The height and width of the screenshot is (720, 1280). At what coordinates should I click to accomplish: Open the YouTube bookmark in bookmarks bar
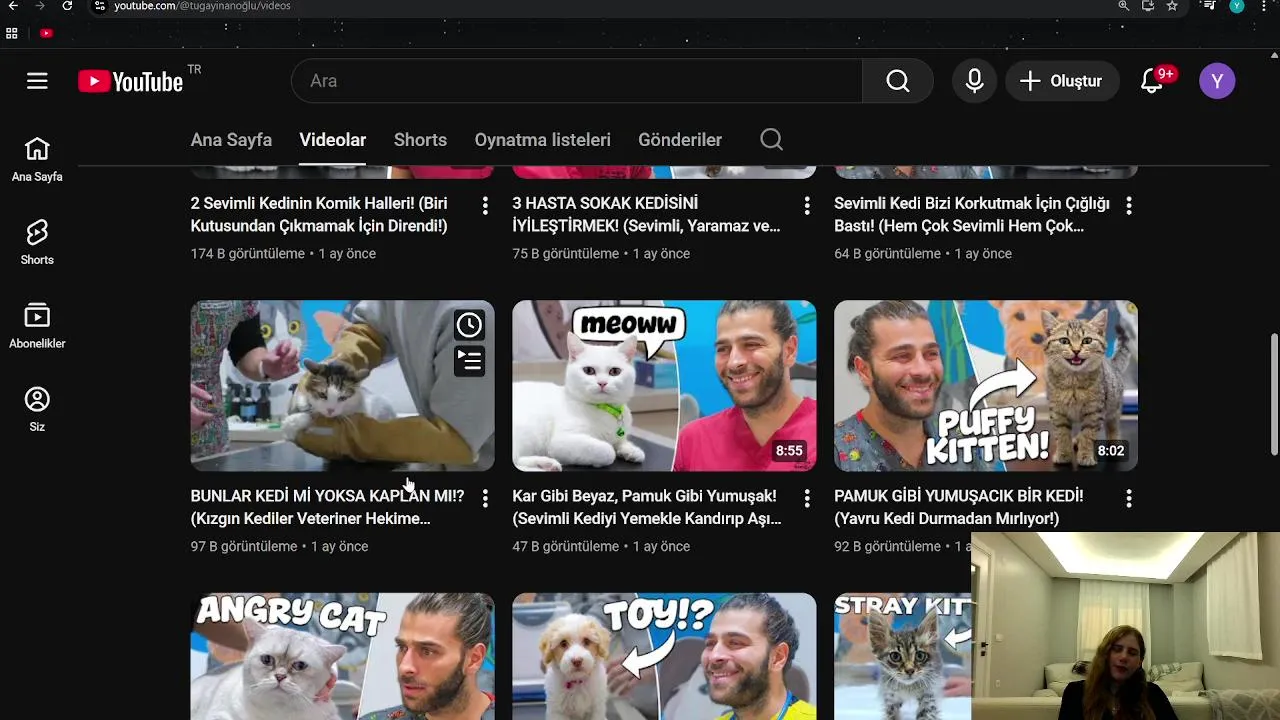[x=46, y=33]
